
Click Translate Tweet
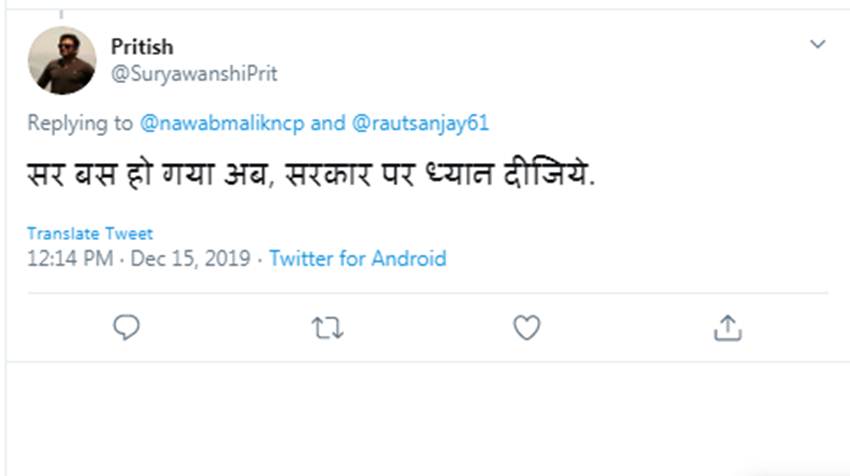pyautogui.click(x=90, y=234)
